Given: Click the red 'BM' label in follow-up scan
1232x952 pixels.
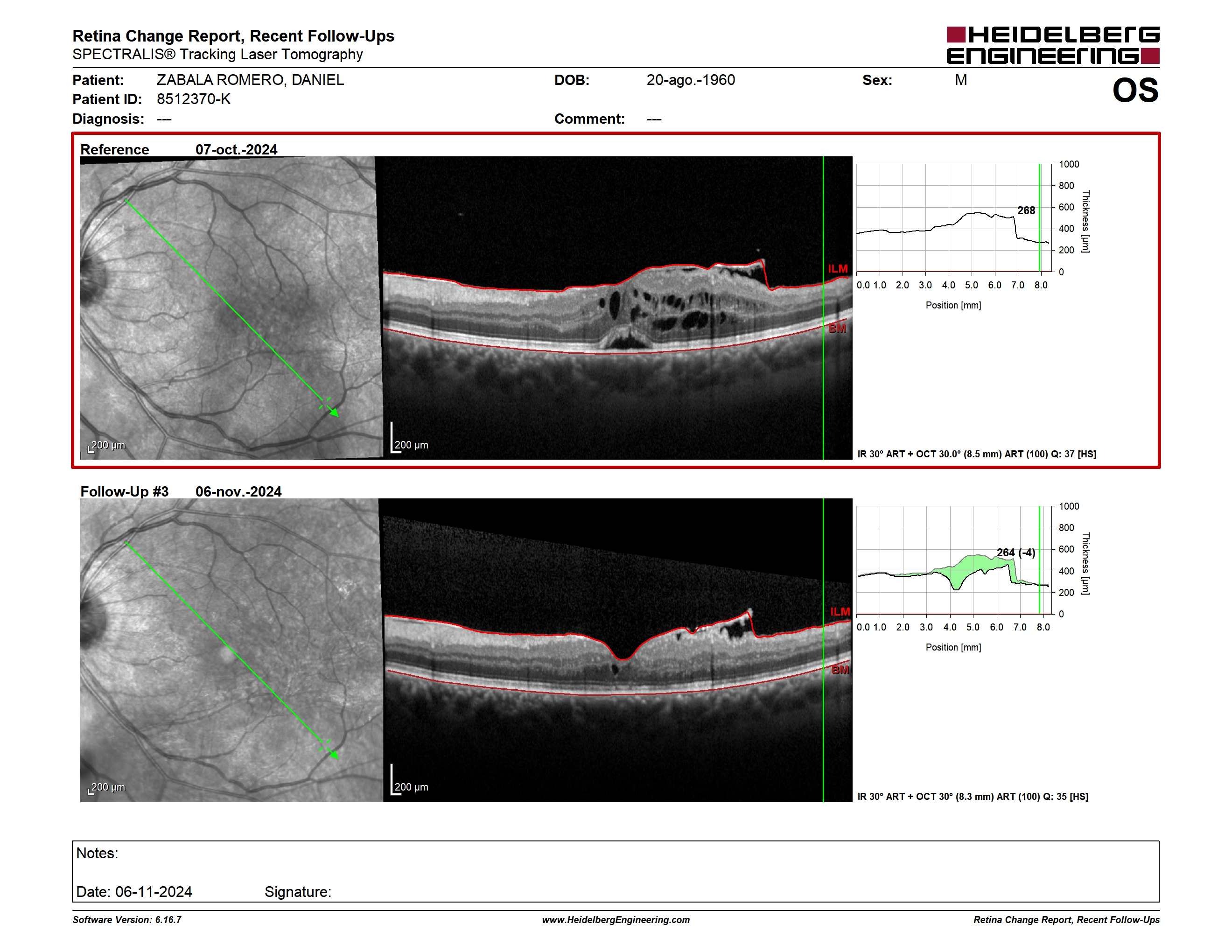Looking at the screenshot, I should [x=840, y=670].
